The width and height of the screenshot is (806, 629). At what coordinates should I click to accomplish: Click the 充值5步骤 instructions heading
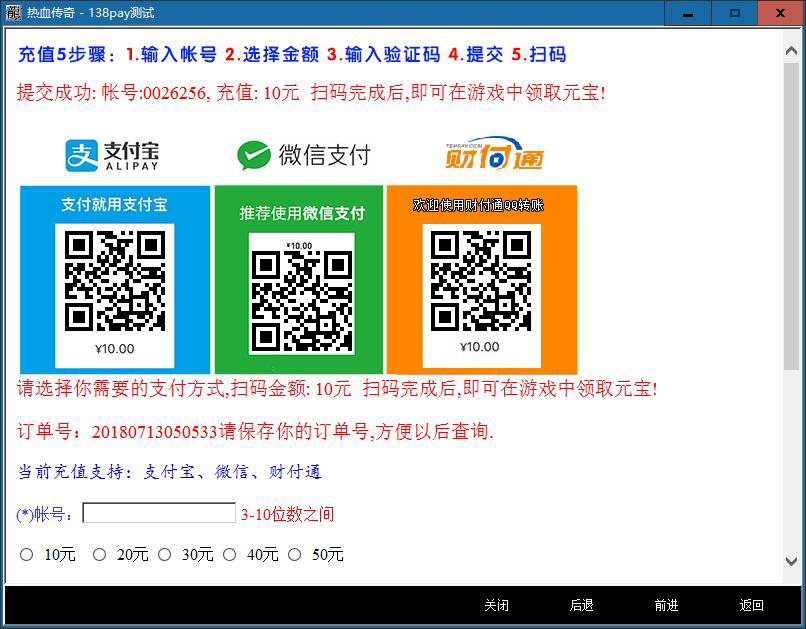click(x=292, y=54)
